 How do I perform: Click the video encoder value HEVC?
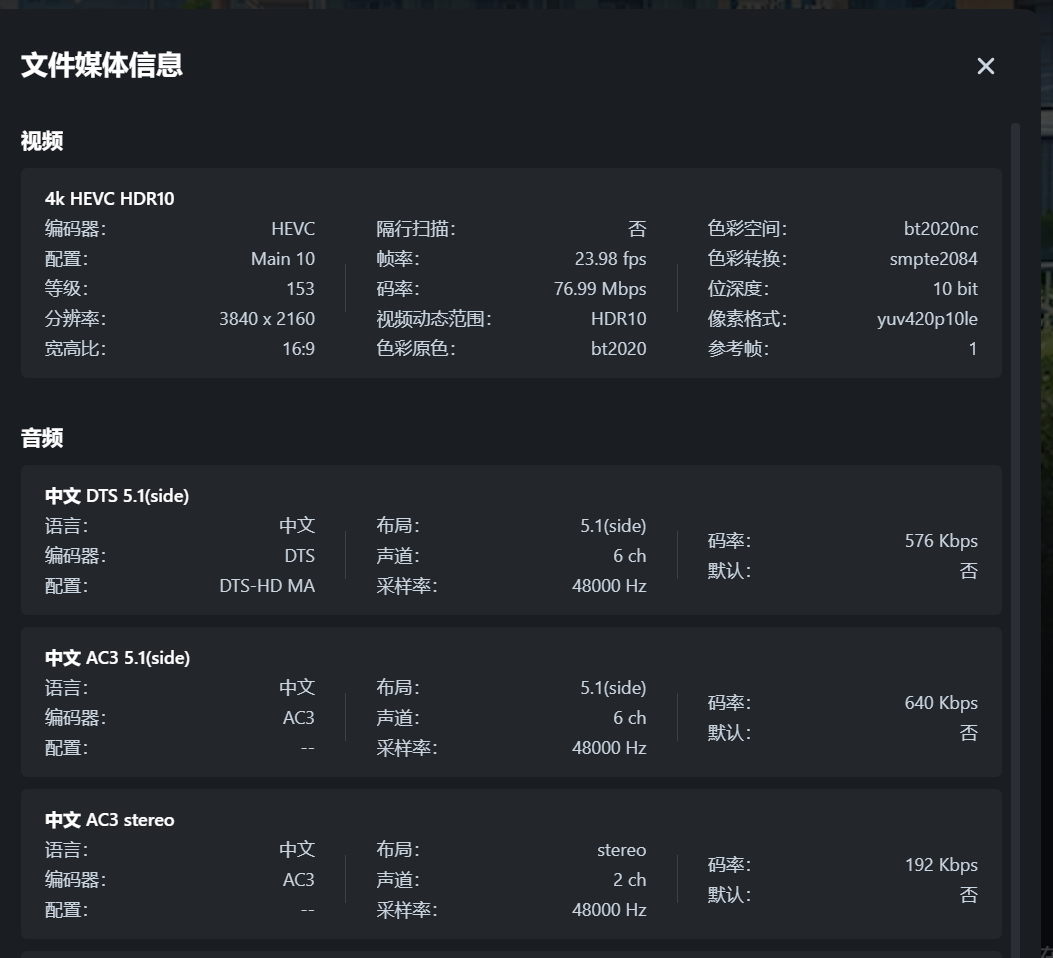click(x=293, y=229)
